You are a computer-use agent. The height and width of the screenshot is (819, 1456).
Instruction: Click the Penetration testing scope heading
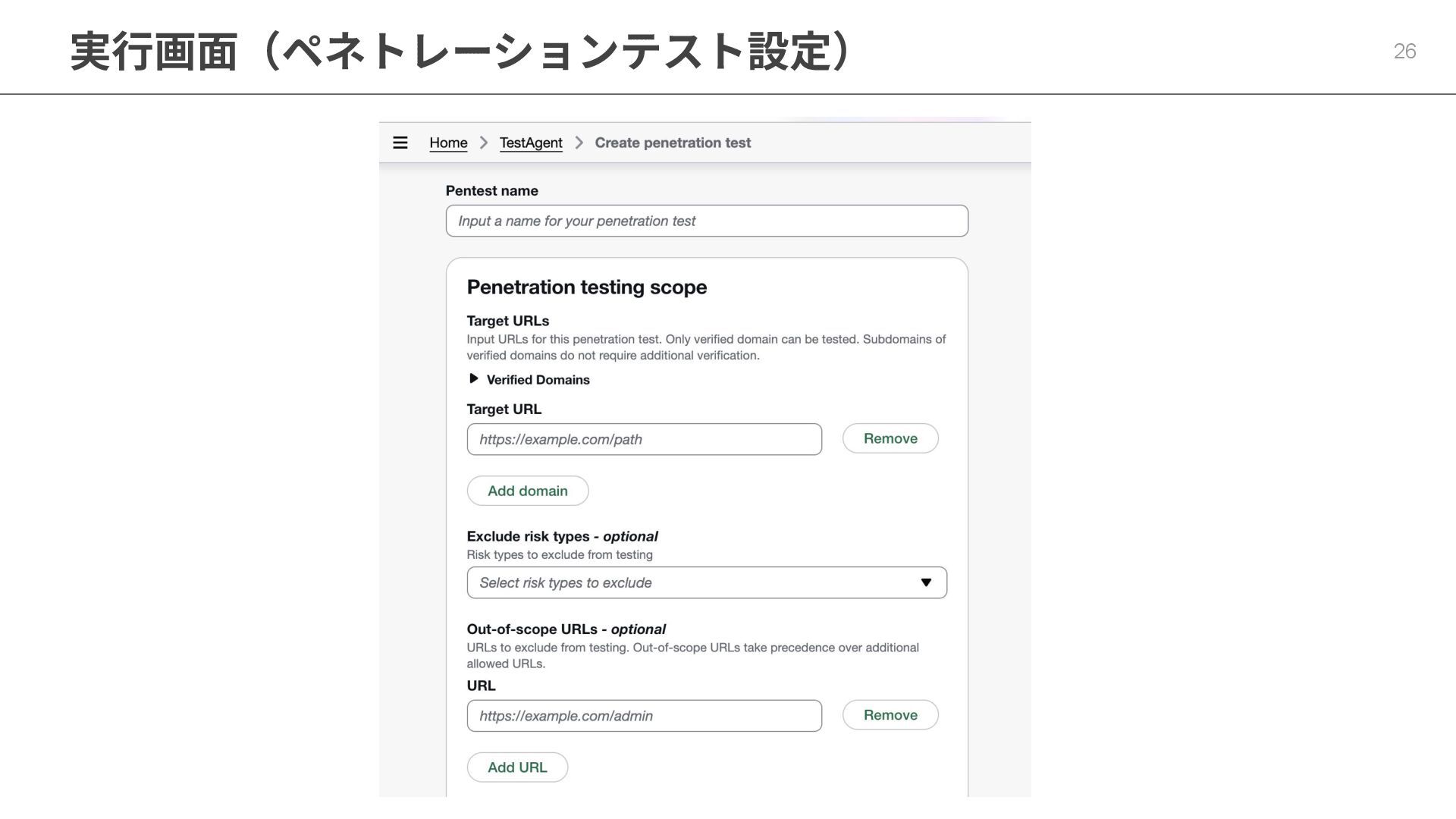pyautogui.click(x=587, y=287)
